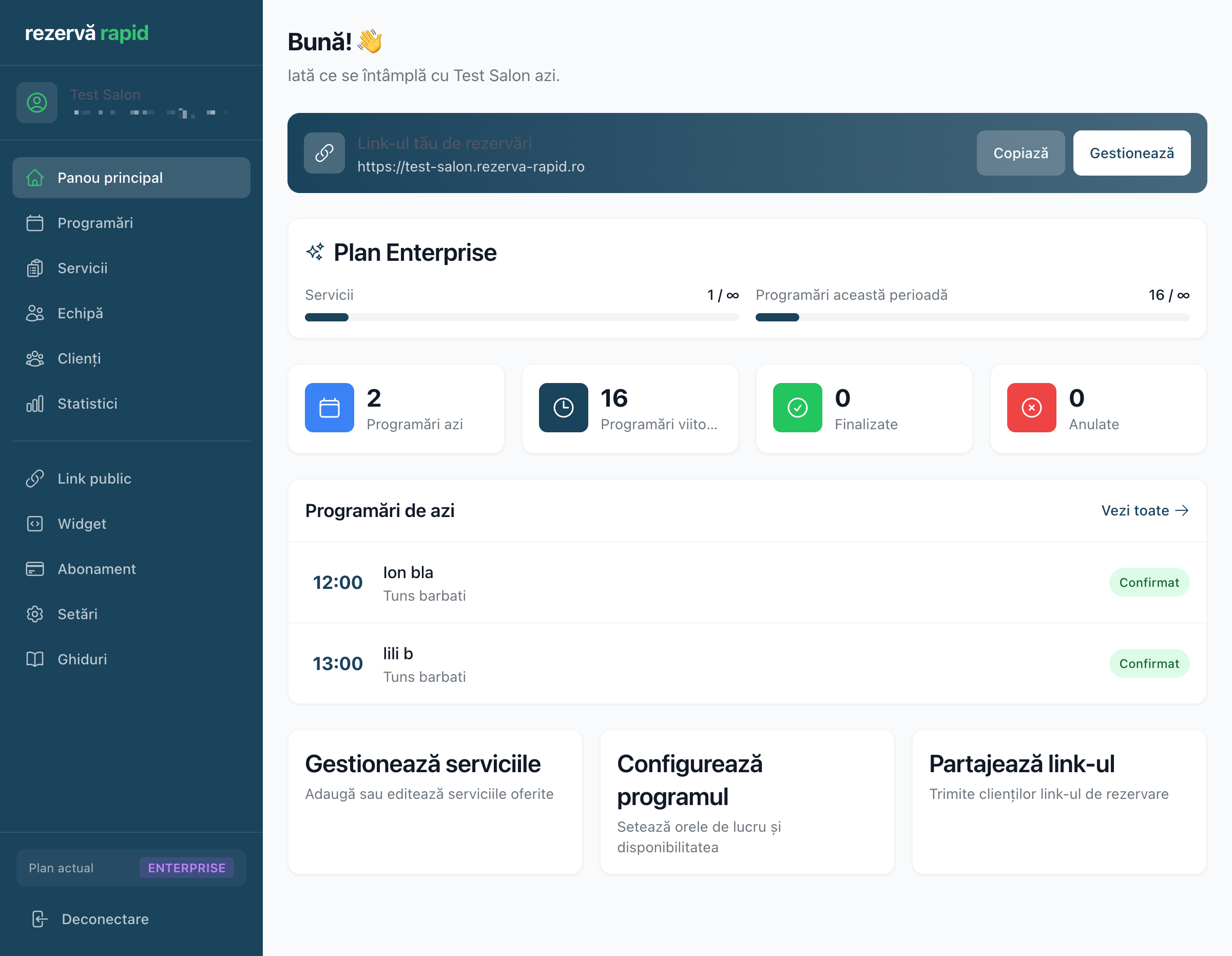1232x956 pixels.
Task: Select the Servicii icon in the sidebar
Action: pyautogui.click(x=35, y=268)
